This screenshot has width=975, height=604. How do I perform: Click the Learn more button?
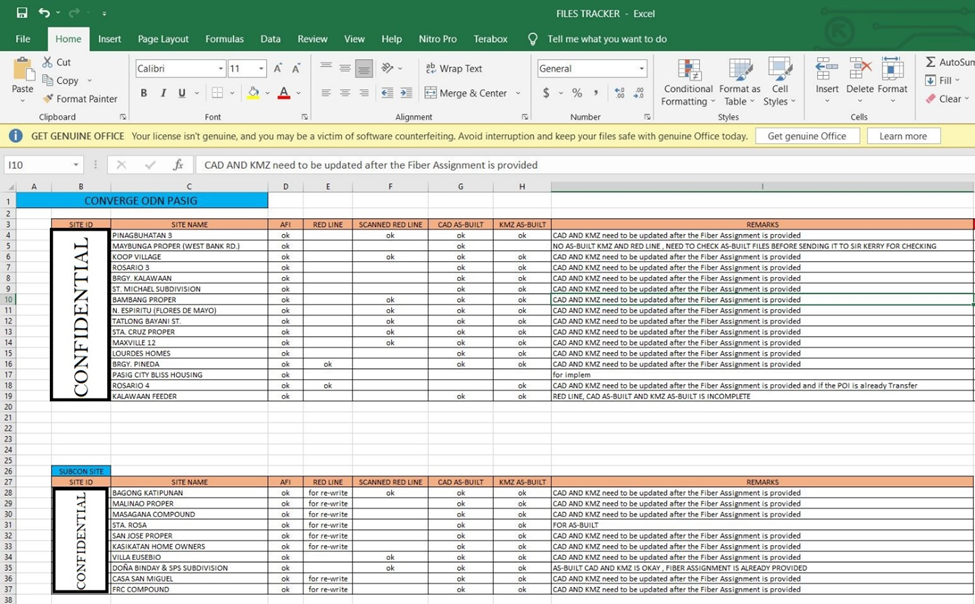[x=903, y=136]
